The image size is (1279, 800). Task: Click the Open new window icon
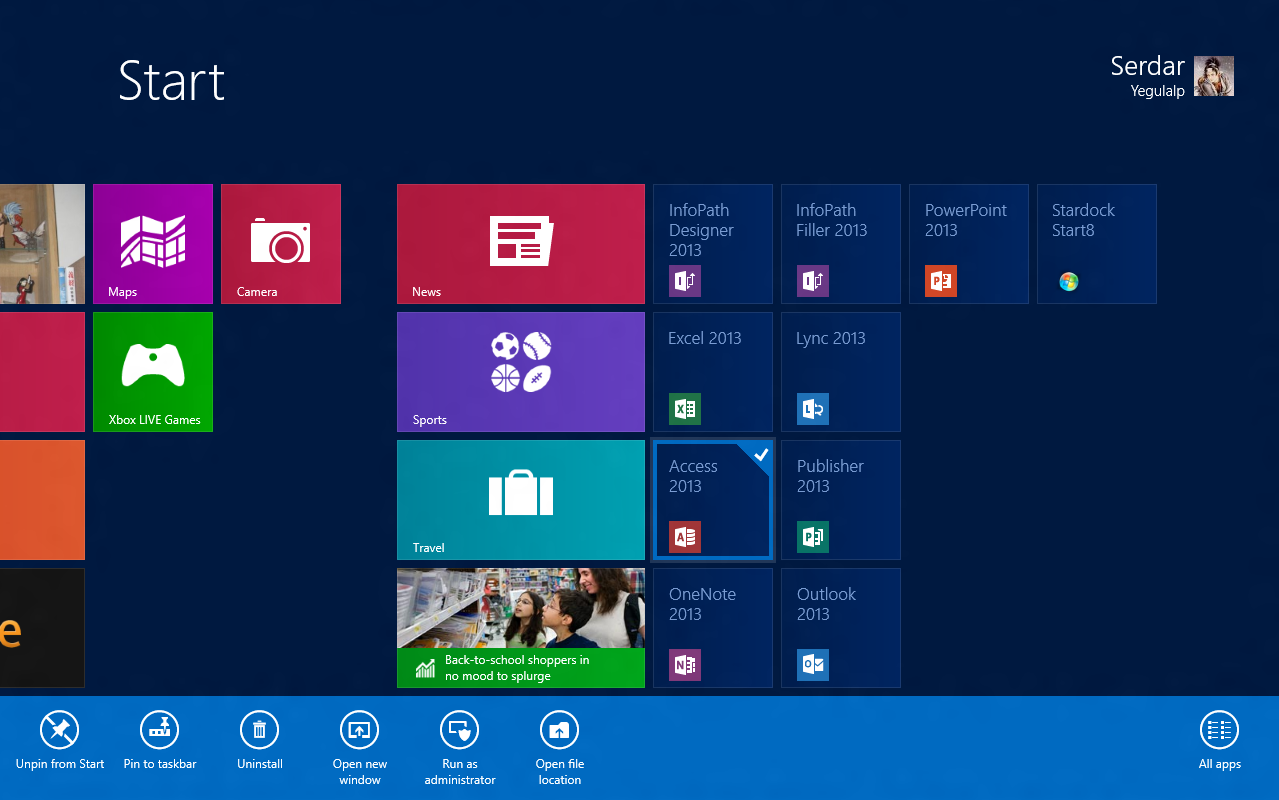coord(360,730)
